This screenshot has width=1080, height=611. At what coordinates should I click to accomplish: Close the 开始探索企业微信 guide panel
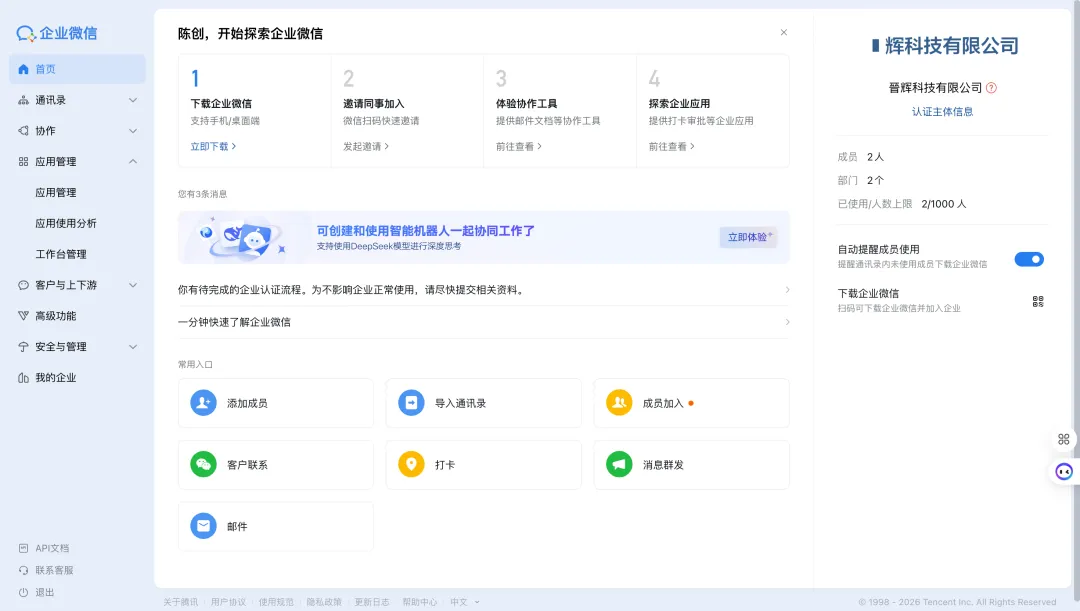pos(784,32)
